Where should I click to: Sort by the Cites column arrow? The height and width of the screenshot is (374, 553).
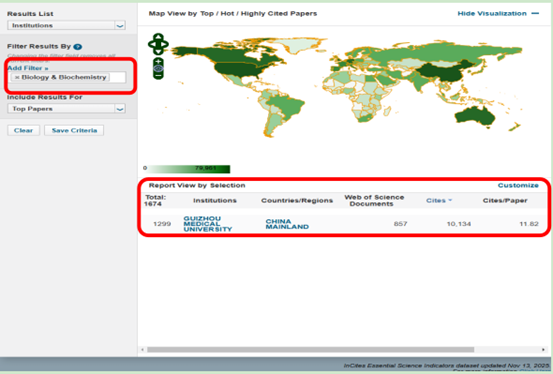(450, 200)
